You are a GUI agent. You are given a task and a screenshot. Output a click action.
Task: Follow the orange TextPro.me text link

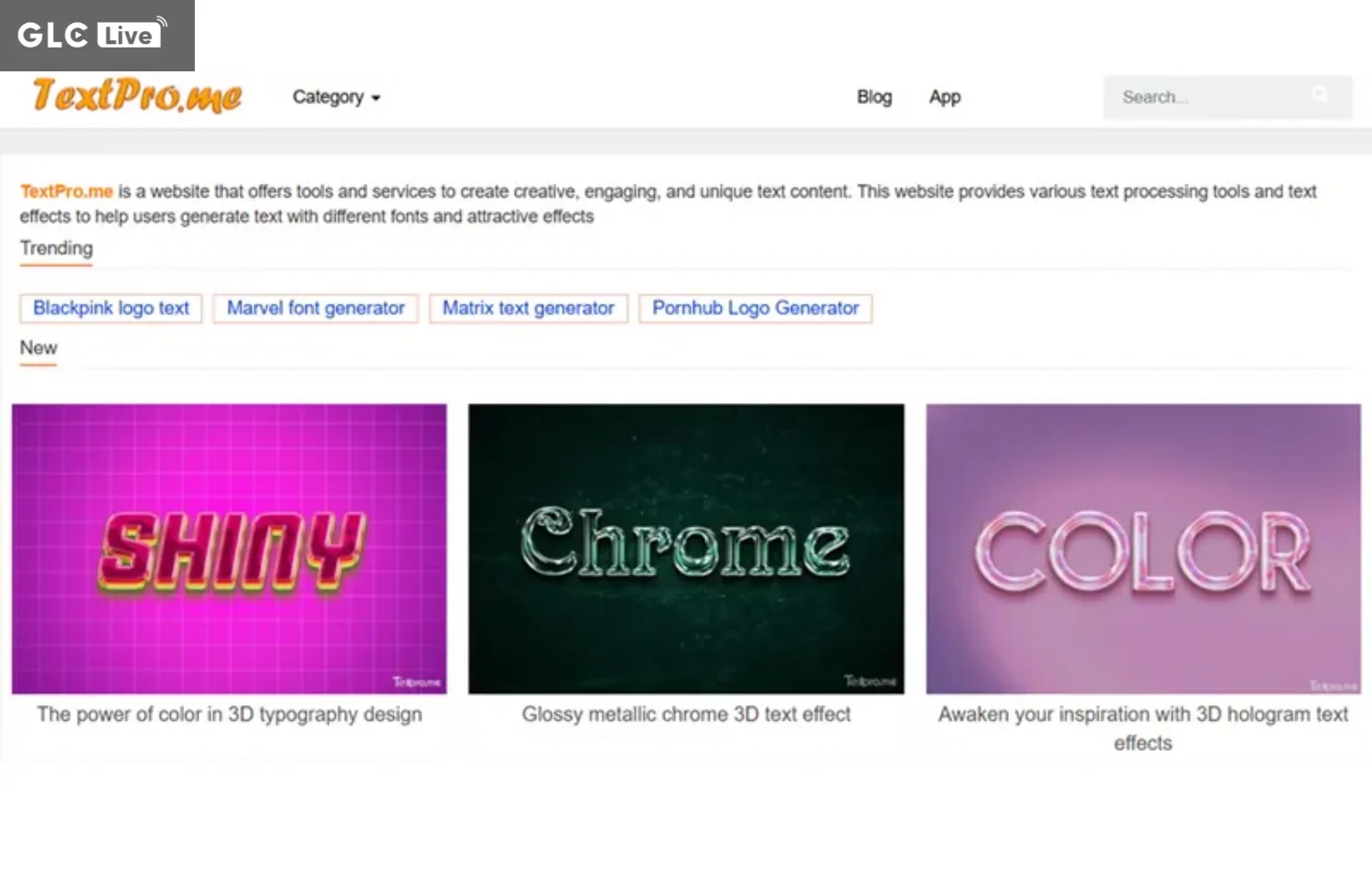coord(67,191)
